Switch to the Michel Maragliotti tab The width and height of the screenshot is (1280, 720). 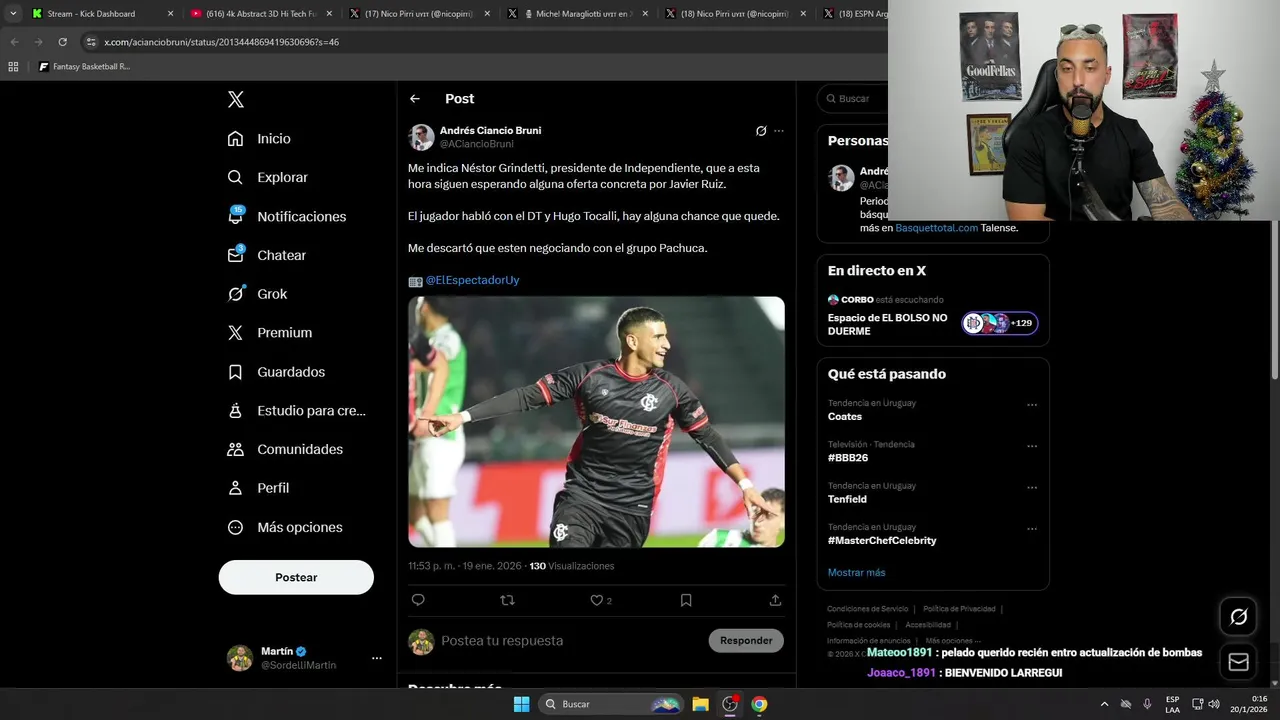[x=578, y=14]
